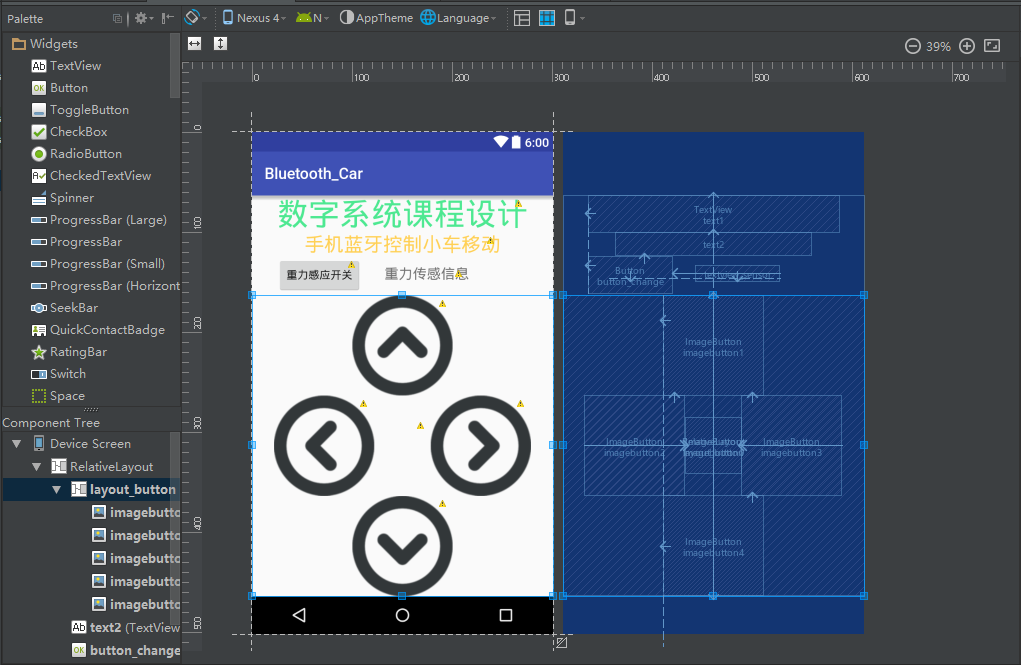The width and height of the screenshot is (1021, 665).
Task: Select imagebutton3 in the blueprint view
Action: (x=791, y=447)
